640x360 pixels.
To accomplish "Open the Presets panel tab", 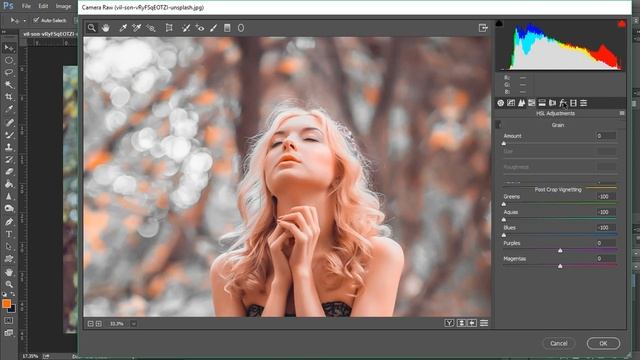I will (584, 103).
